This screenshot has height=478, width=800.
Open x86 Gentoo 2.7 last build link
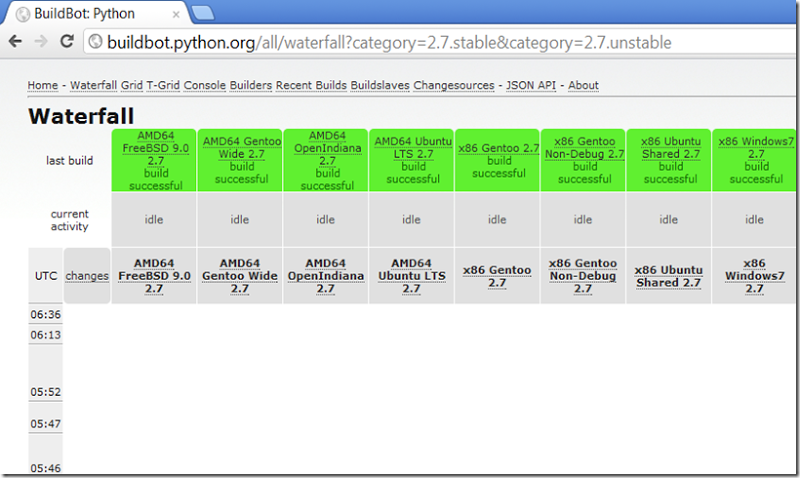[498, 148]
